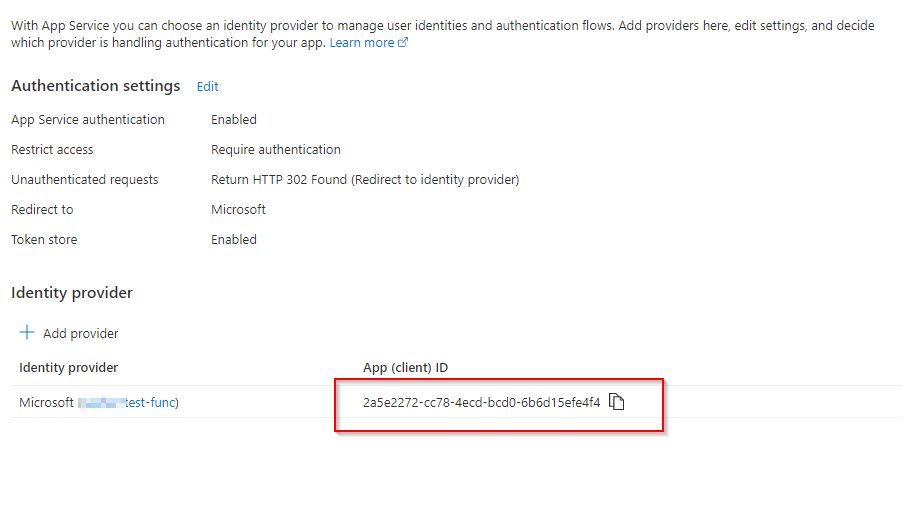Image resolution: width=903 pixels, height=529 pixels.
Task: Copy the App (client) ID to clipboard
Action: click(616, 402)
